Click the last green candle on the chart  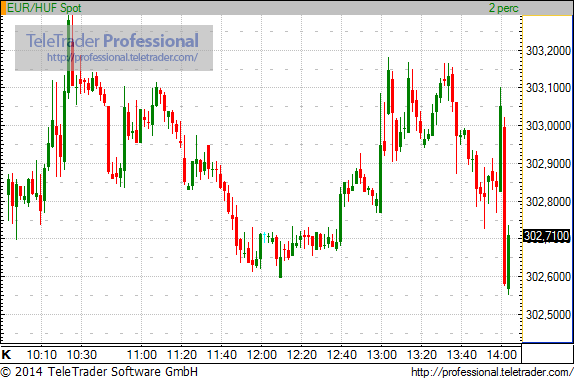point(508,262)
